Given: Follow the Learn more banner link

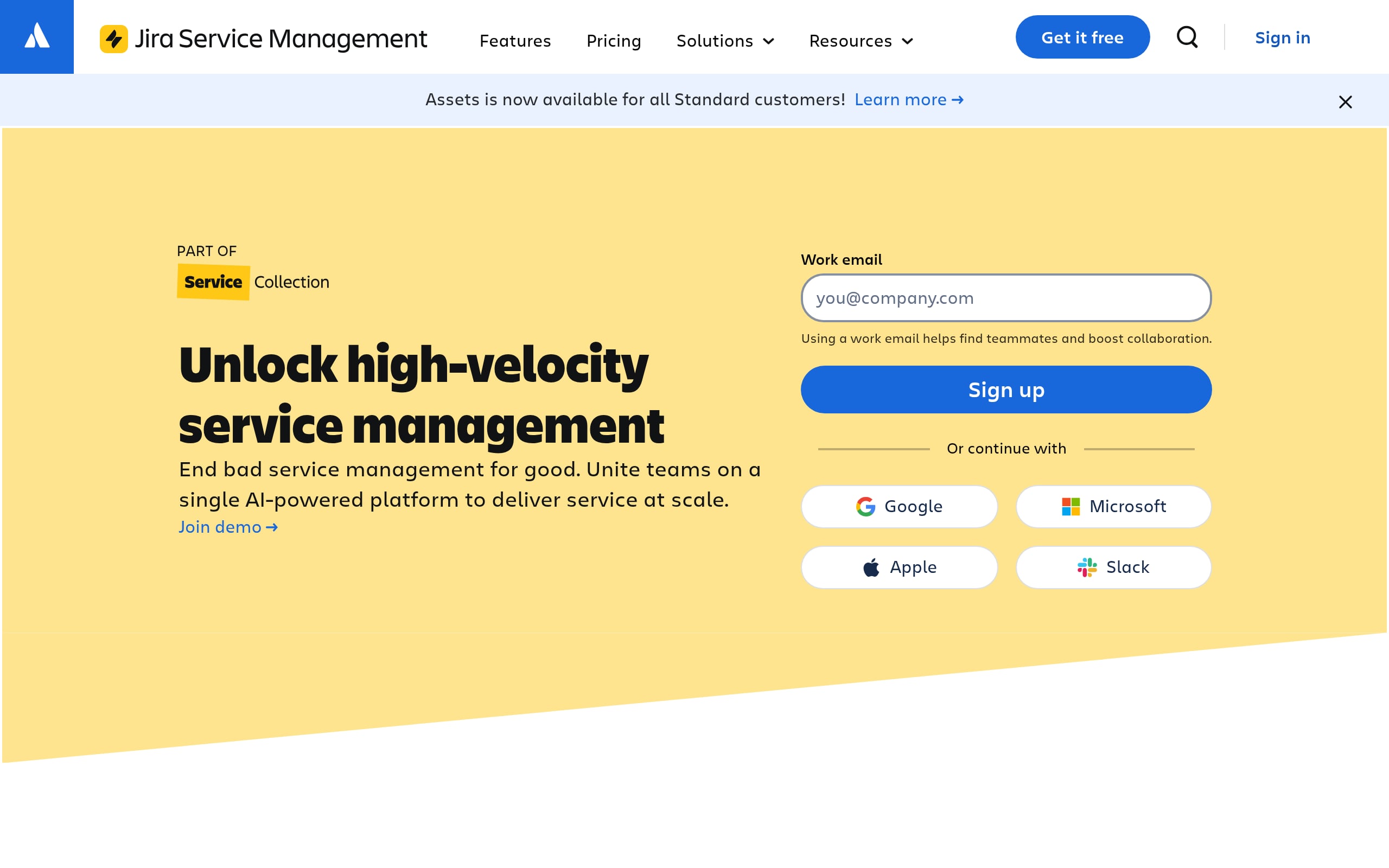Looking at the screenshot, I should (x=909, y=99).
